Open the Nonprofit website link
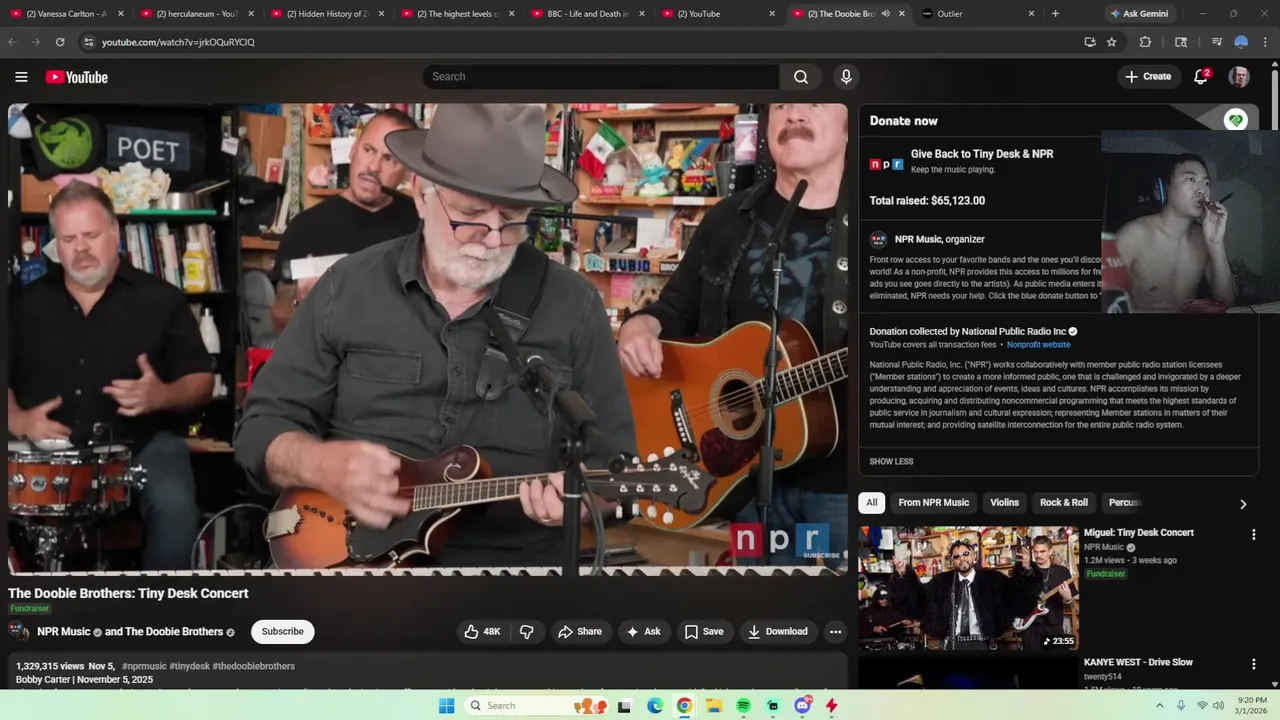Image resolution: width=1280 pixels, height=720 pixels. point(1038,345)
